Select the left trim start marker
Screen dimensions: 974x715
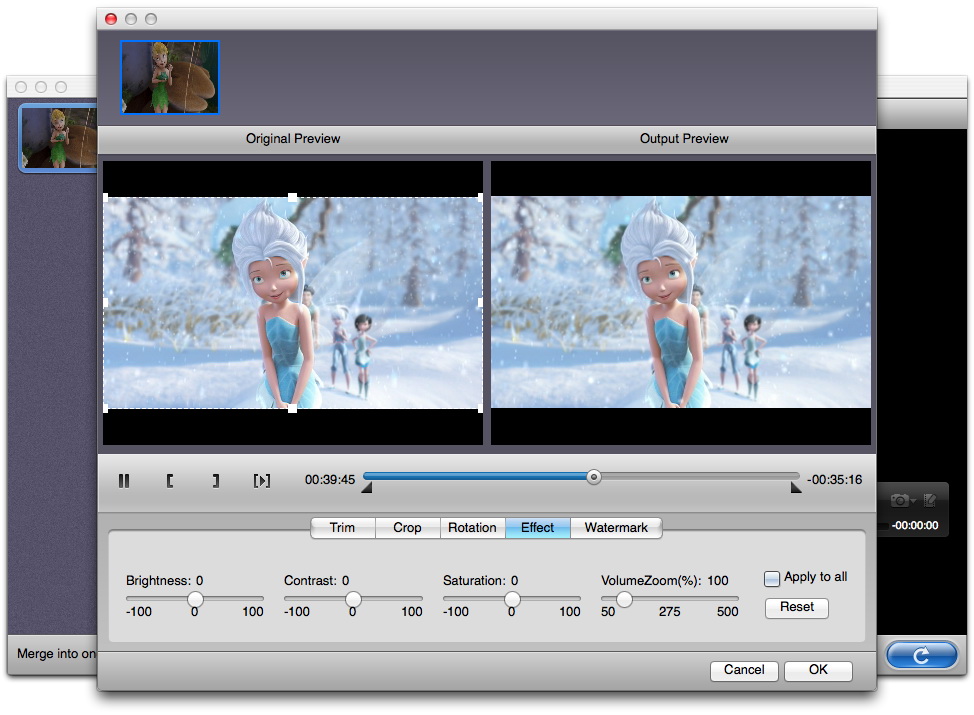(x=367, y=488)
